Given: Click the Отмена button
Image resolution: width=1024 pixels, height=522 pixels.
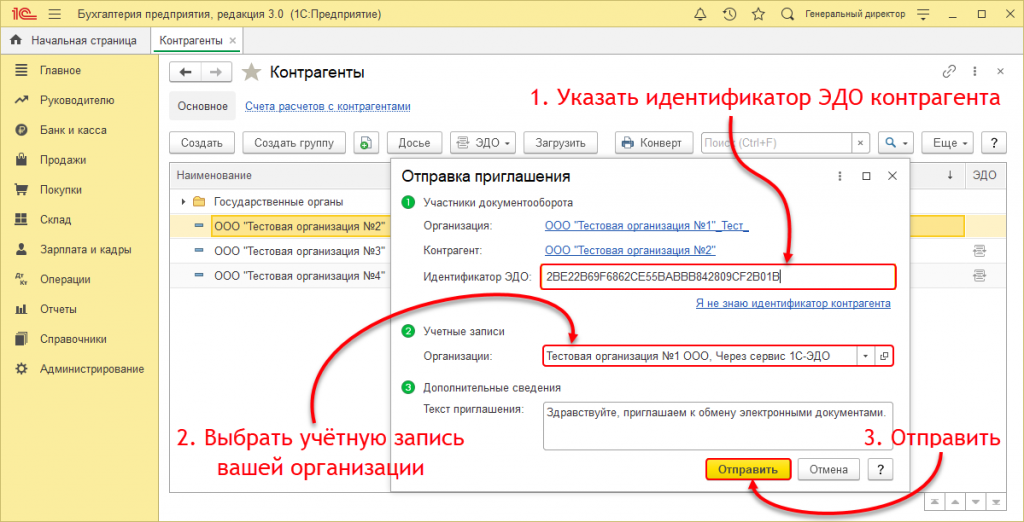Looking at the screenshot, I should click(x=829, y=469).
